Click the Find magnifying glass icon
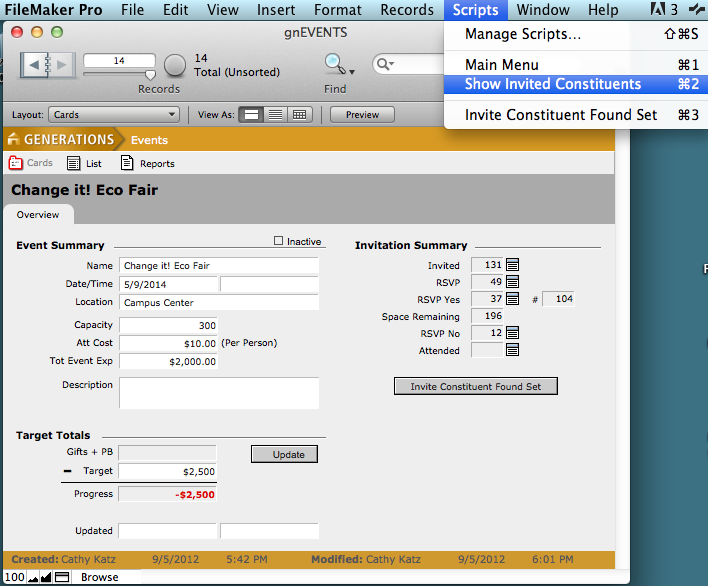 tap(334, 64)
